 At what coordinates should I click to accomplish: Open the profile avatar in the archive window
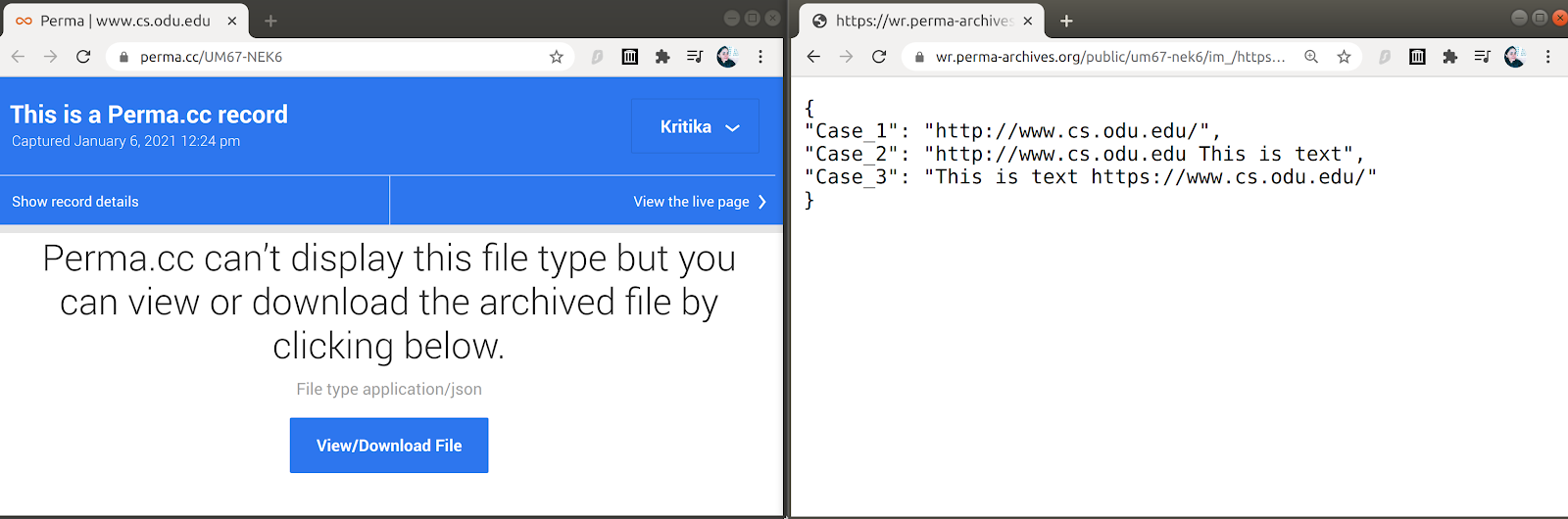click(1515, 57)
